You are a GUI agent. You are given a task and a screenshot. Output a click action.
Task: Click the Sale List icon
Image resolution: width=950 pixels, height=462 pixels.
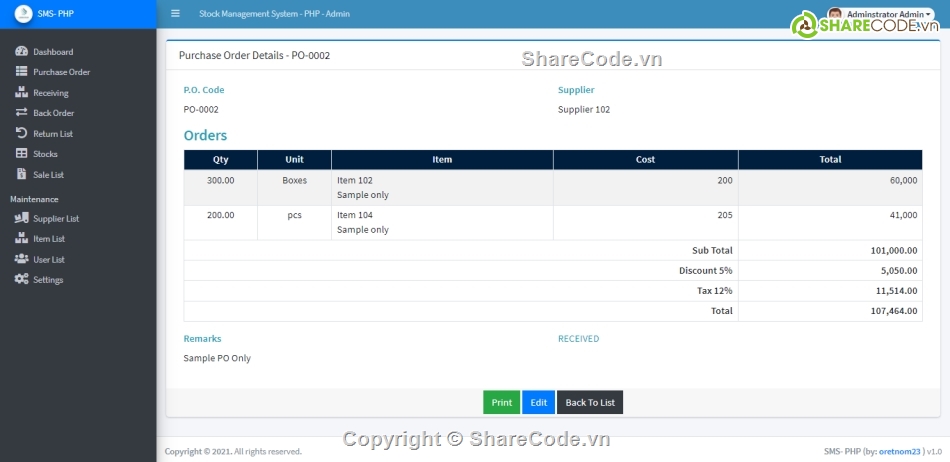point(22,174)
